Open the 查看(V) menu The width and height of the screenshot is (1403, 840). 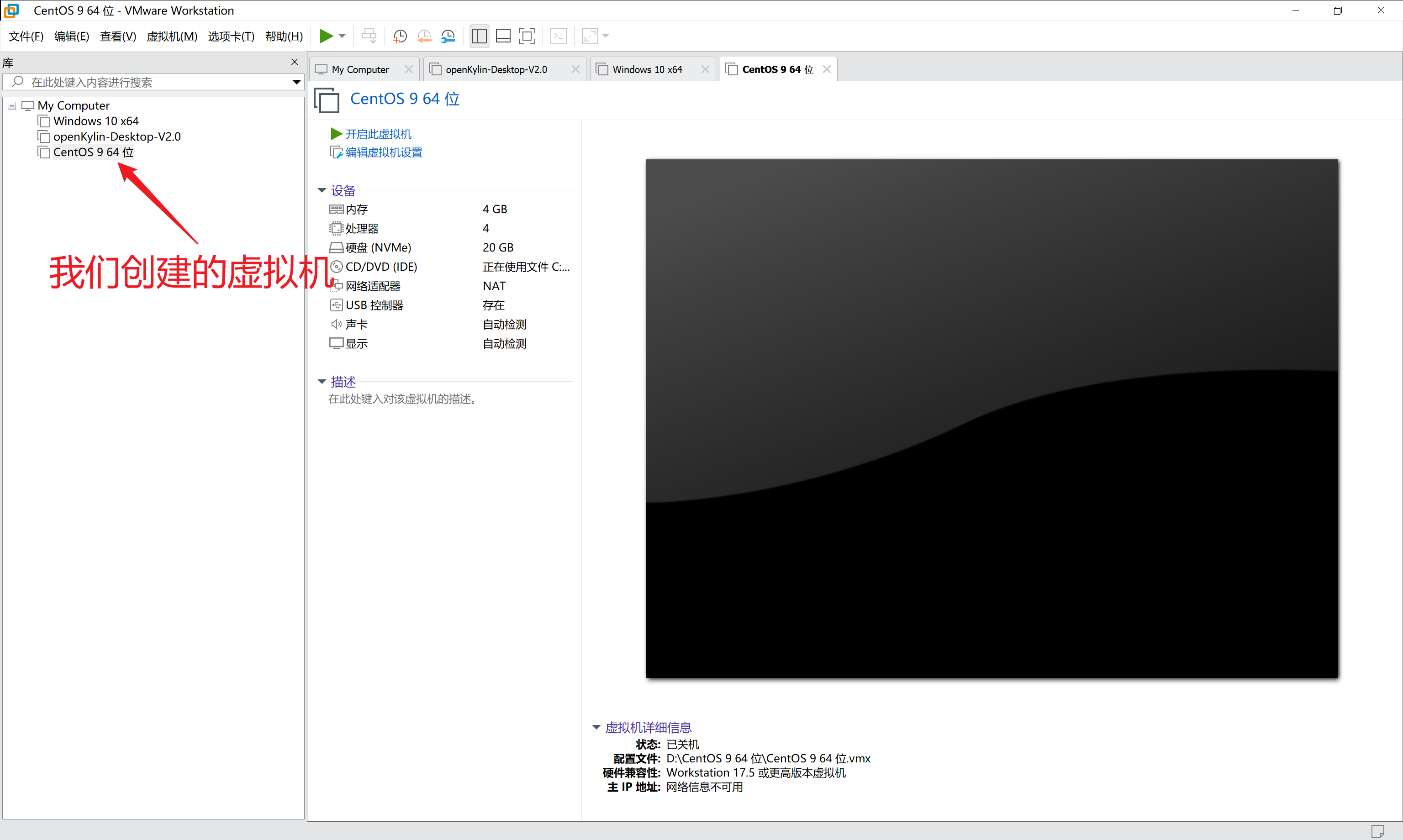point(118,36)
